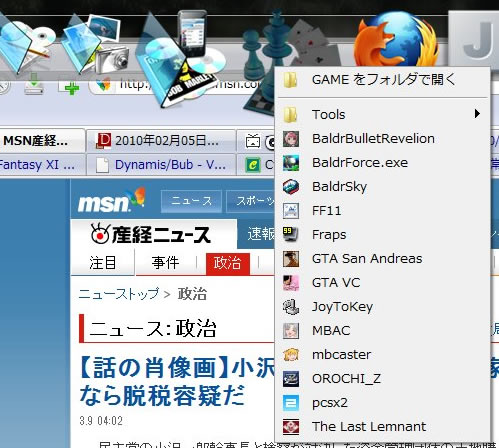The image size is (499, 448).
Task: Switch to the Dynamis/Bub browser tab
Action: tap(161, 165)
